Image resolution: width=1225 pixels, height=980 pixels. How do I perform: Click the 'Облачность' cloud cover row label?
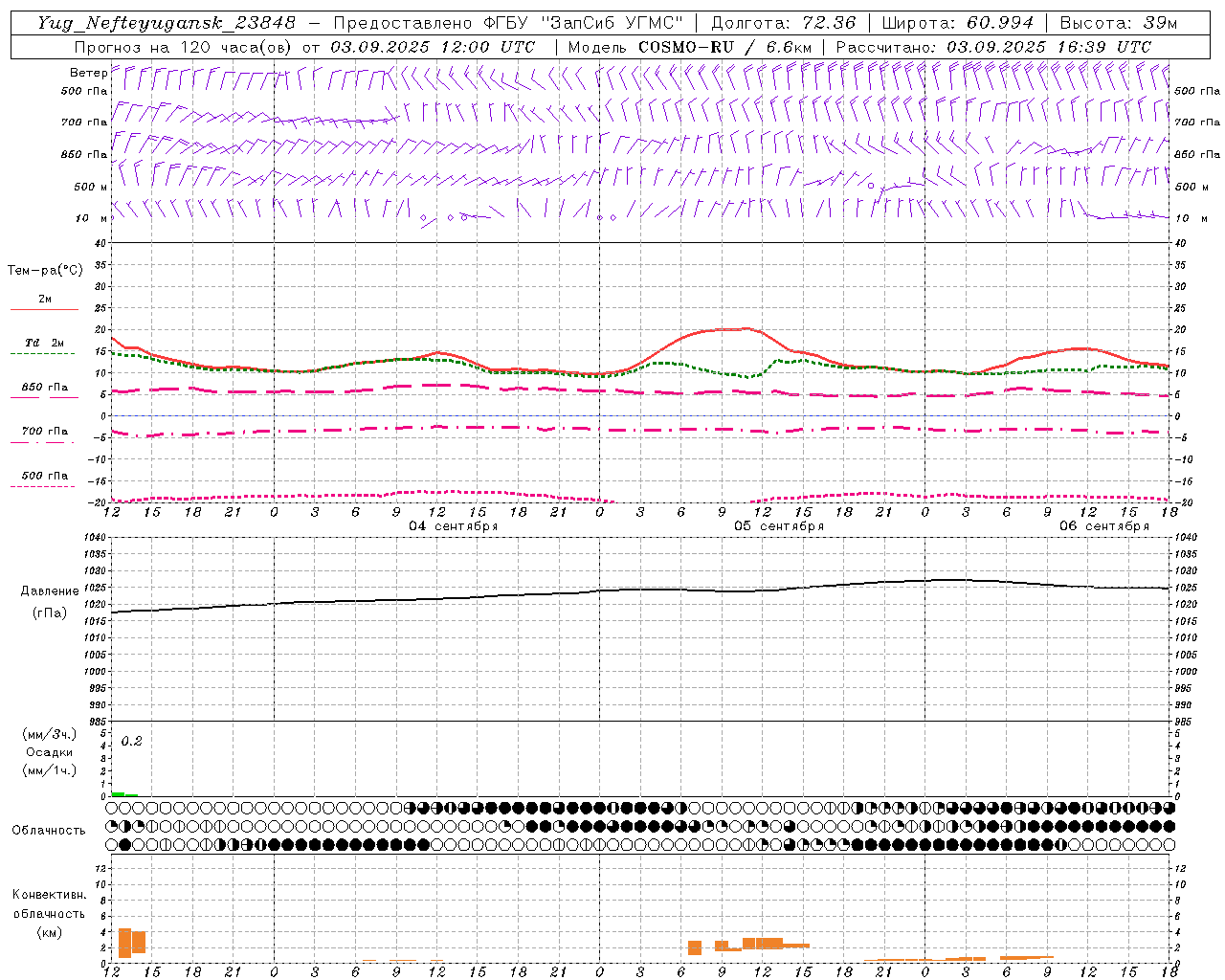[49, 831]
